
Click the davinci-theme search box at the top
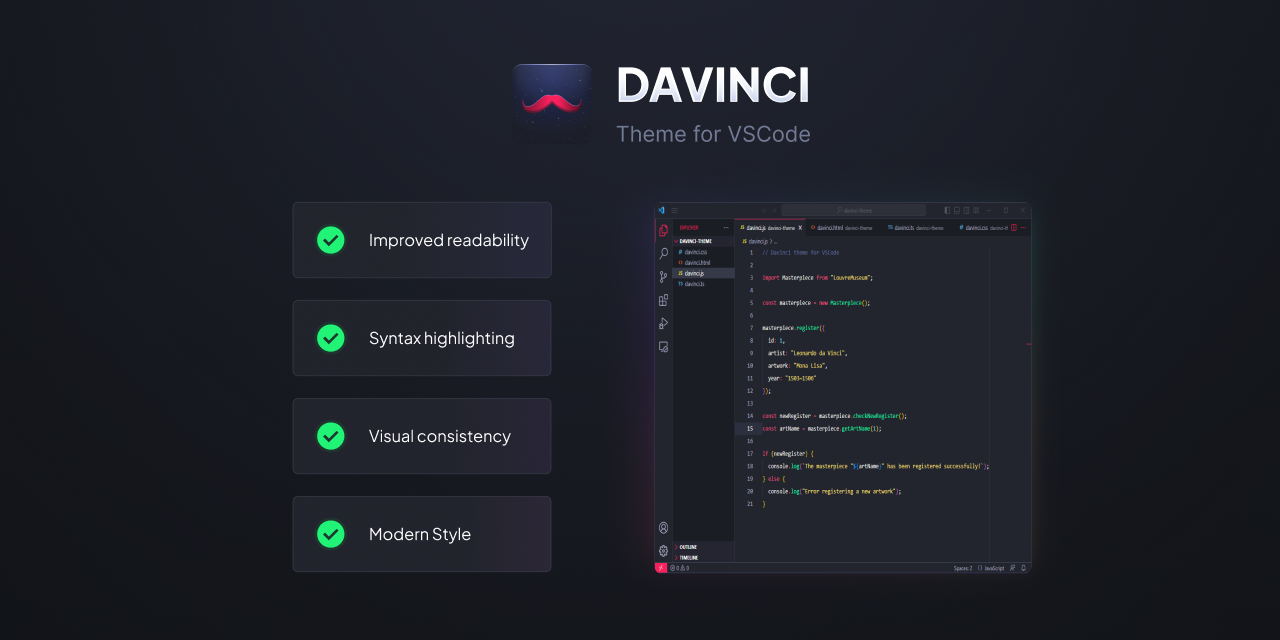pos(855,210)
